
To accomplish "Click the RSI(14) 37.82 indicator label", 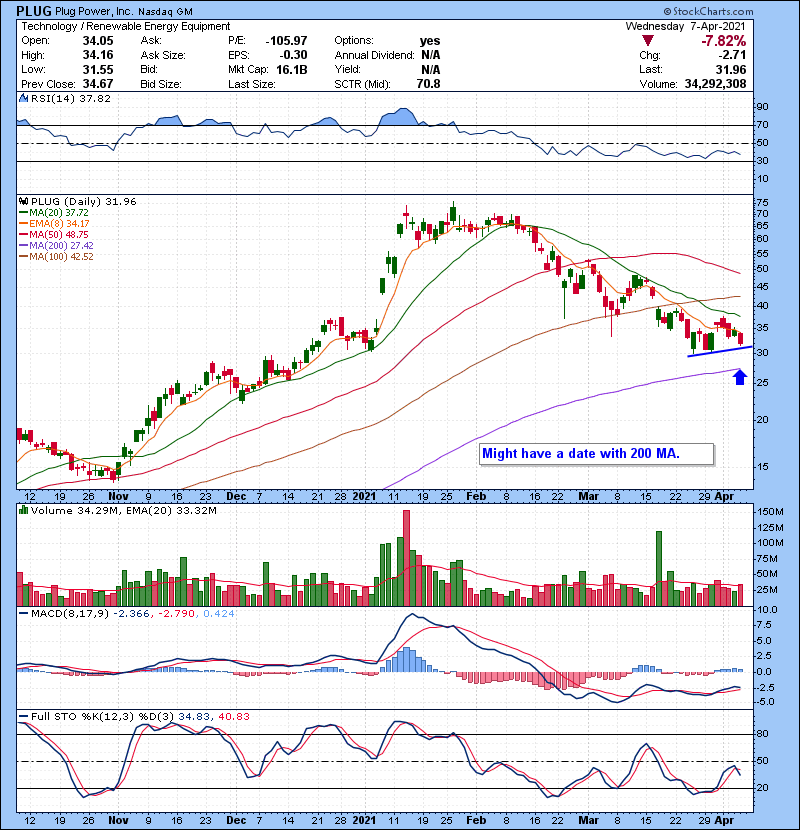I will pyautogui.click(x=70, y=98).
